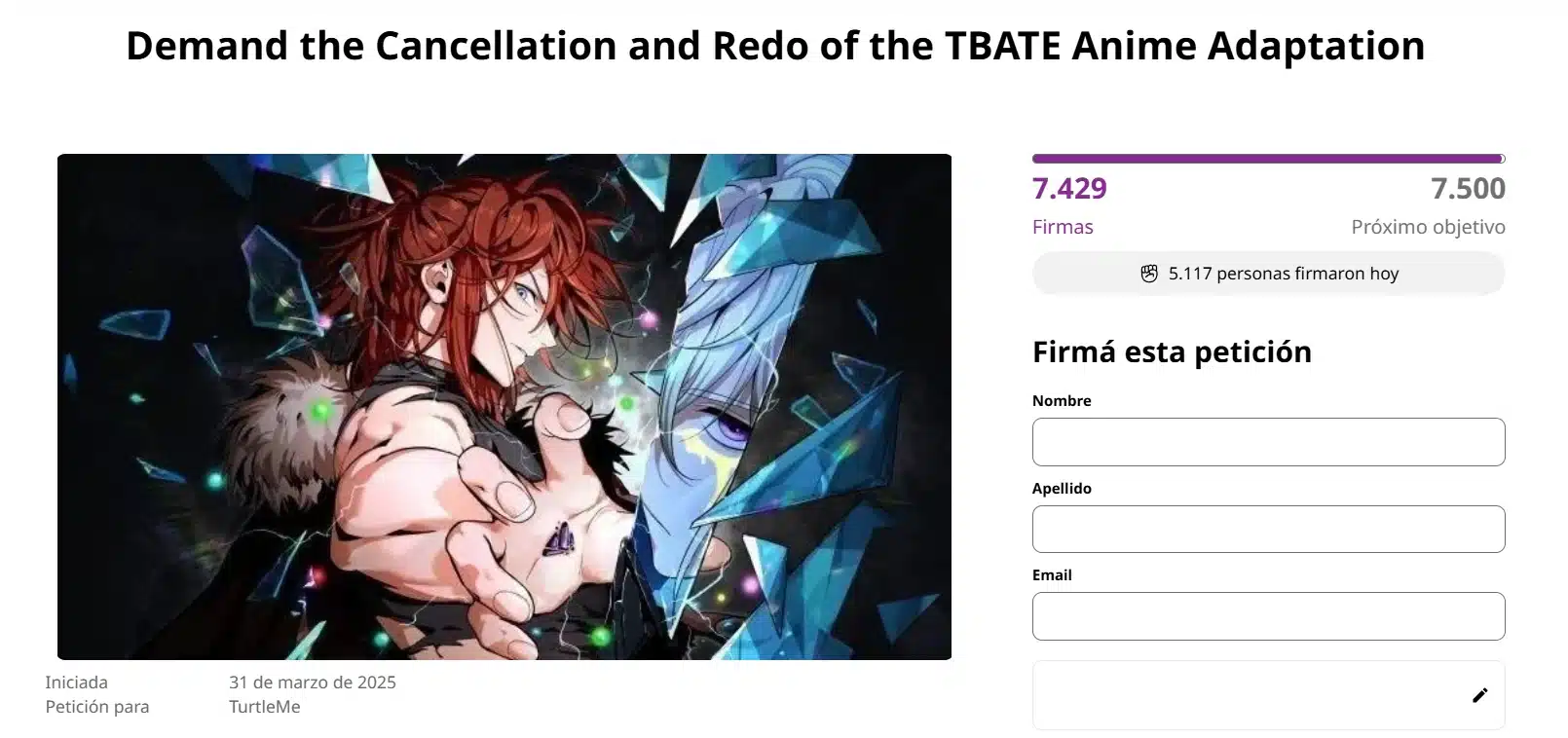
Task: Click the empty comment box below Email
Action: pos(1247,694)
